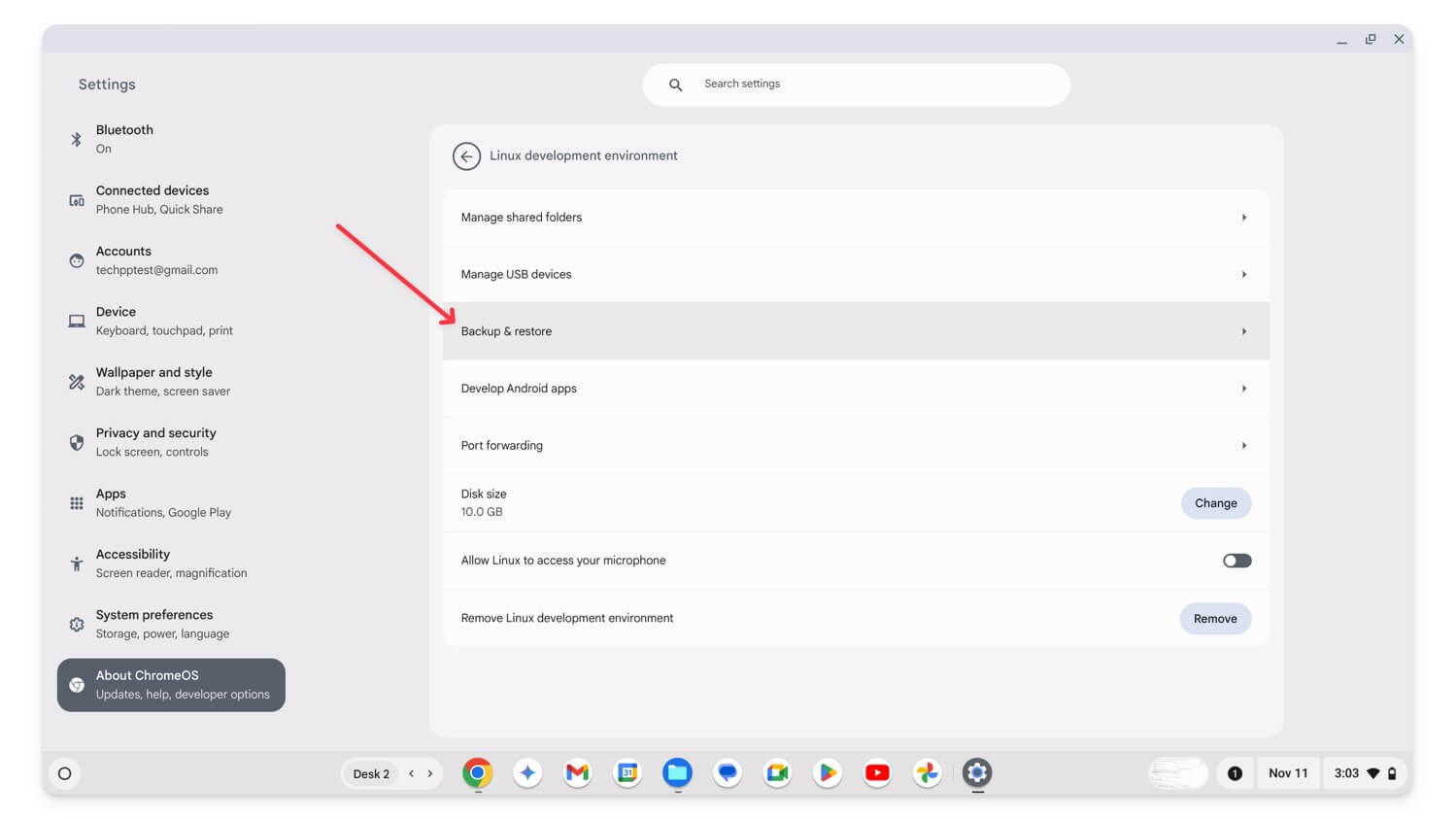Open Google Meet from the shelf
The height and width of the screenshot is (819, 1456).
tap(778, 773)
